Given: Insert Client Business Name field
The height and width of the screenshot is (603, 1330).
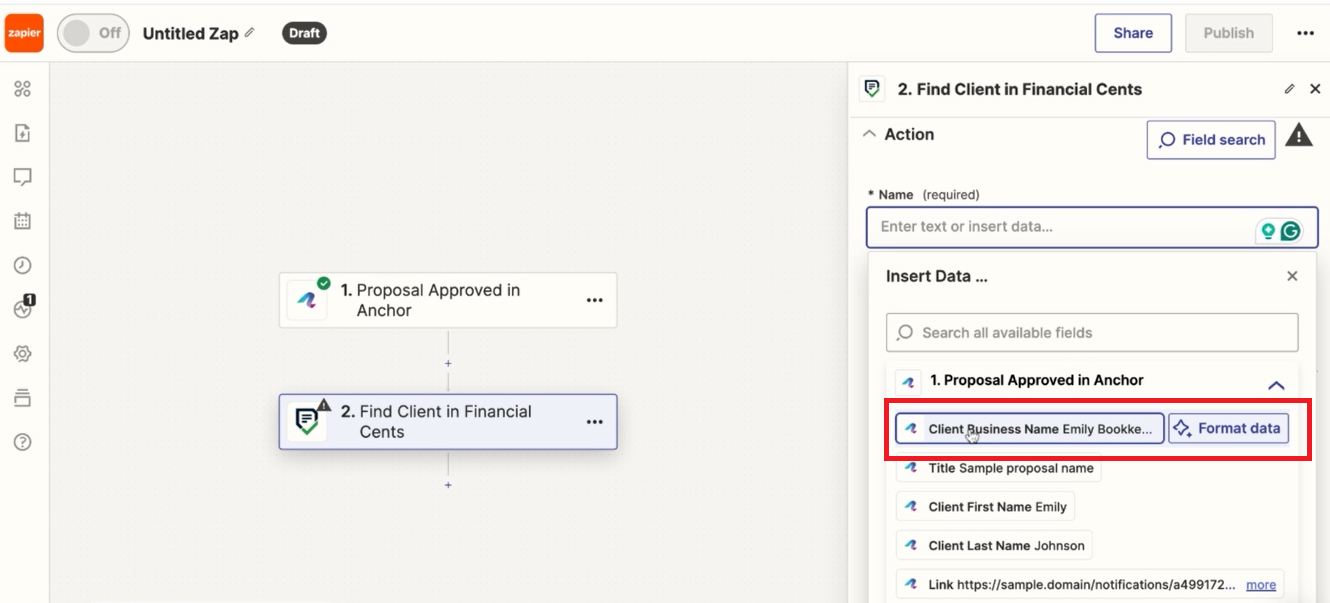Looking at the screenshot, I should click(1030, 429).
